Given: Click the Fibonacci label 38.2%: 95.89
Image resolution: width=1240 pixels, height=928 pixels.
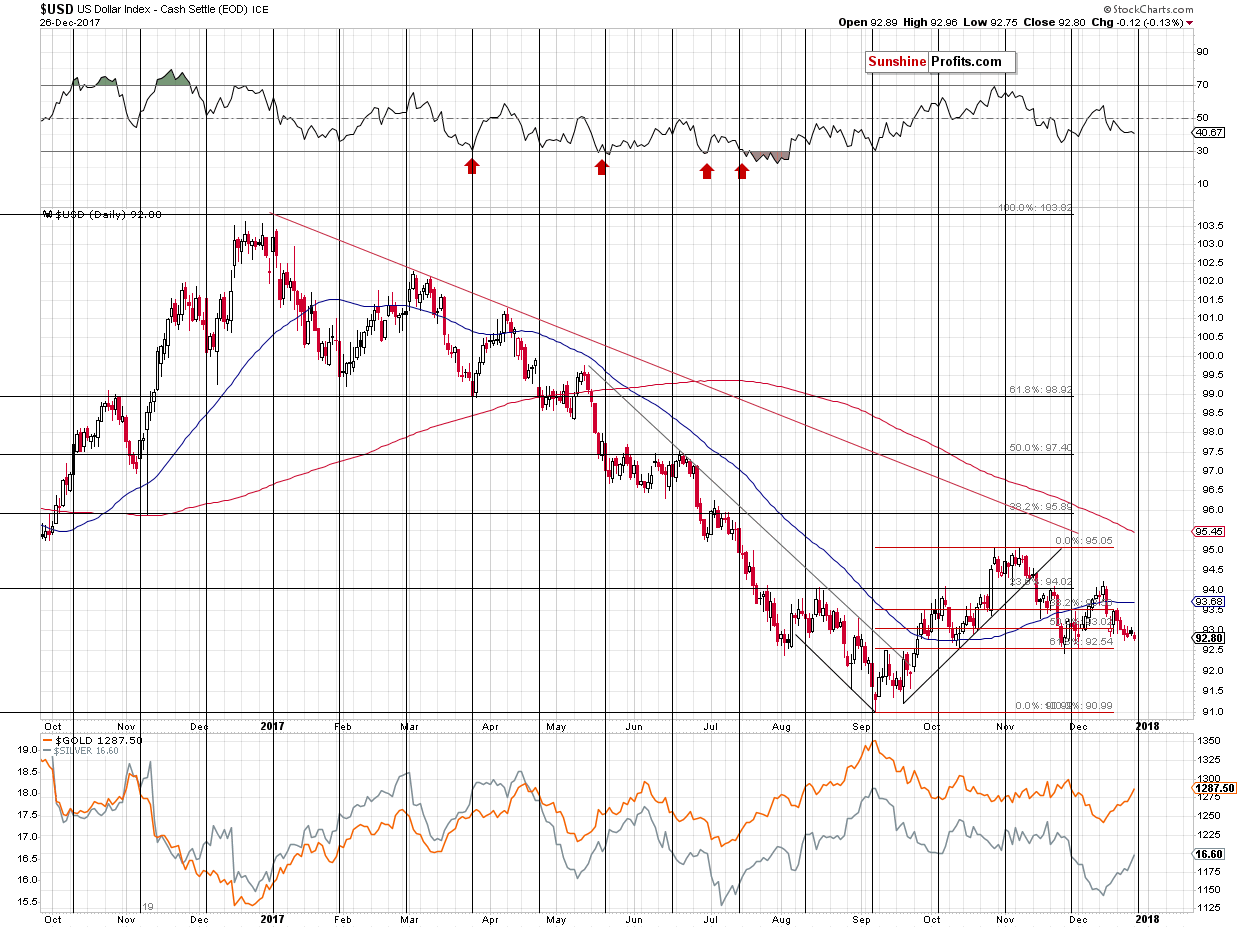Looking at the screenshot, I should [x=1040, y=507].
